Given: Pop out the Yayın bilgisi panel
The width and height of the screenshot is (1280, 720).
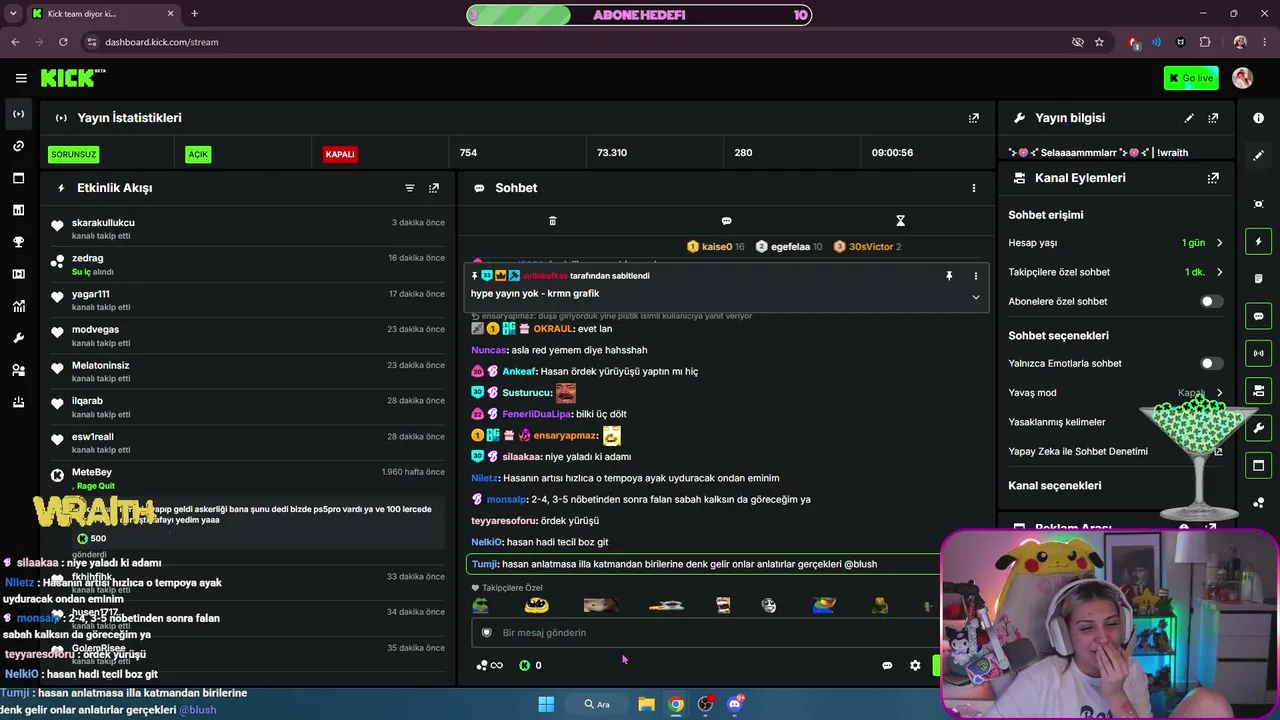Looking at the screenshot, I should pyautogui.click(x=1213, y=118).
